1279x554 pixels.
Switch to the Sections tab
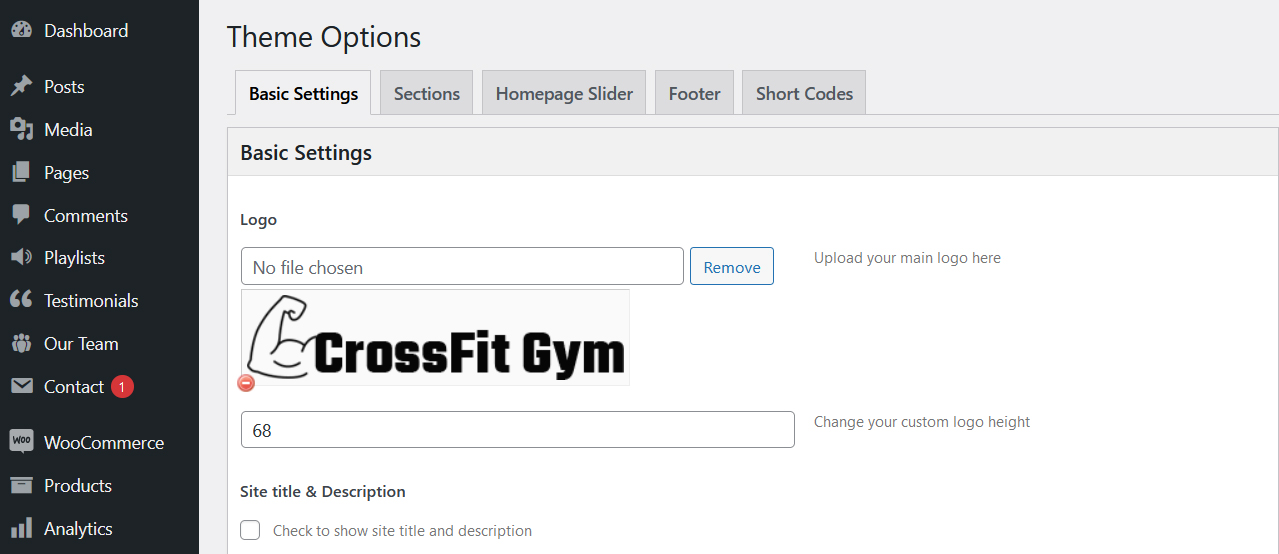click(426, 93)
